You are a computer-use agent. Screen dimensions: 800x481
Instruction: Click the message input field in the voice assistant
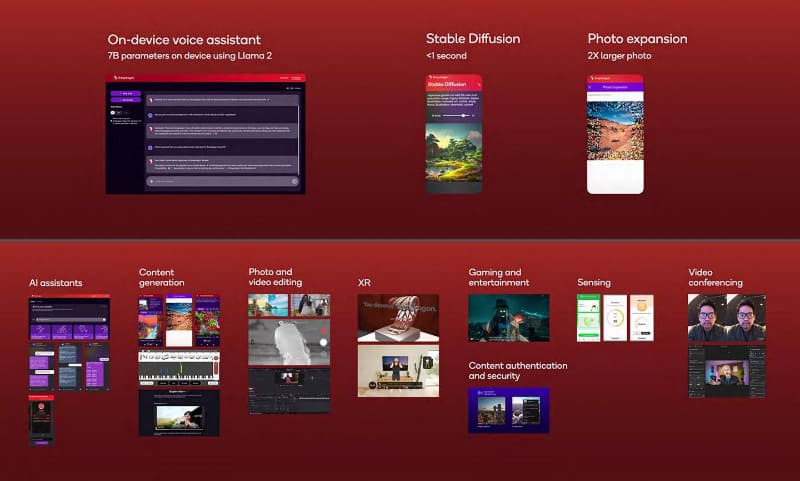(222, 181)
